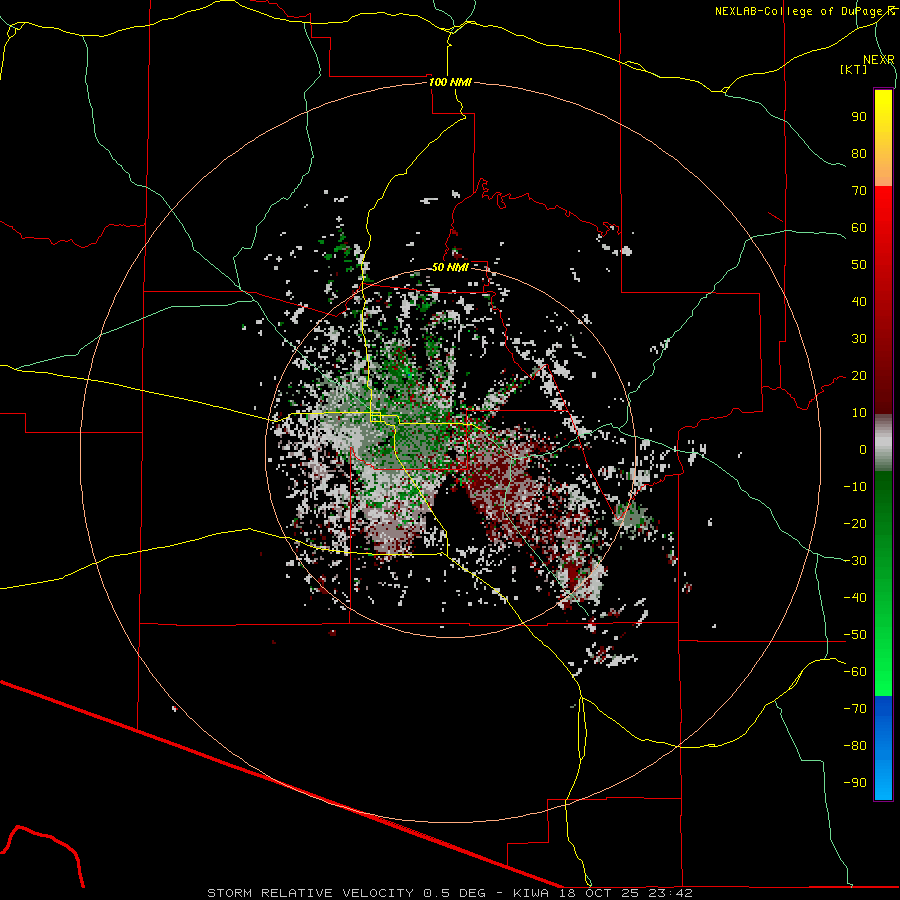Click the "-70" value on the velocity scale
This screenshot has width=900, height=900.
click(855, 709)
